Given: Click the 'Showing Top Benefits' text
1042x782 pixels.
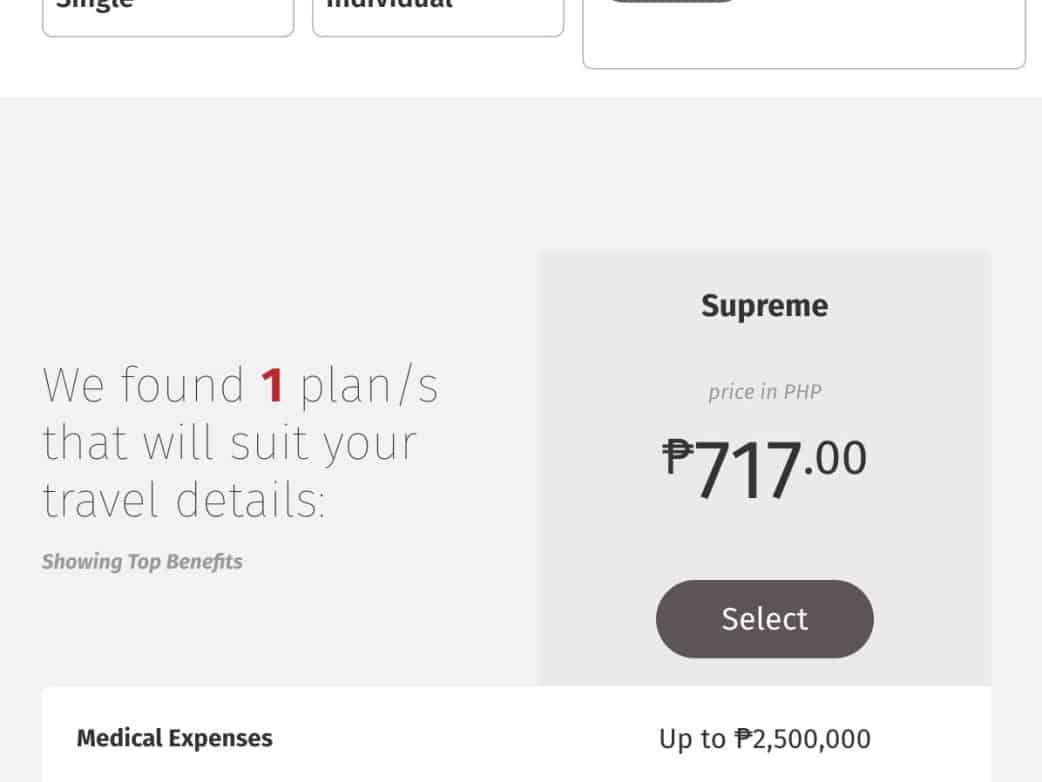Looking at the screenshot, I should click(x=142, y=562).
